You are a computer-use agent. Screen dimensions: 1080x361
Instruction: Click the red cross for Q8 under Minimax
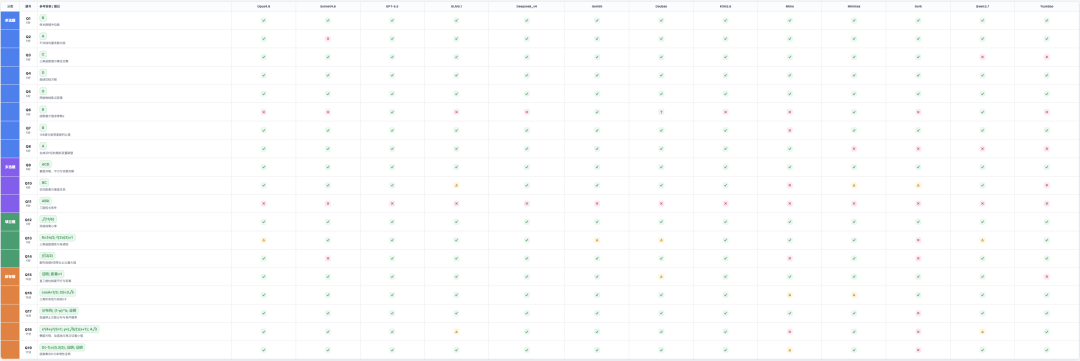coord(853,148)
